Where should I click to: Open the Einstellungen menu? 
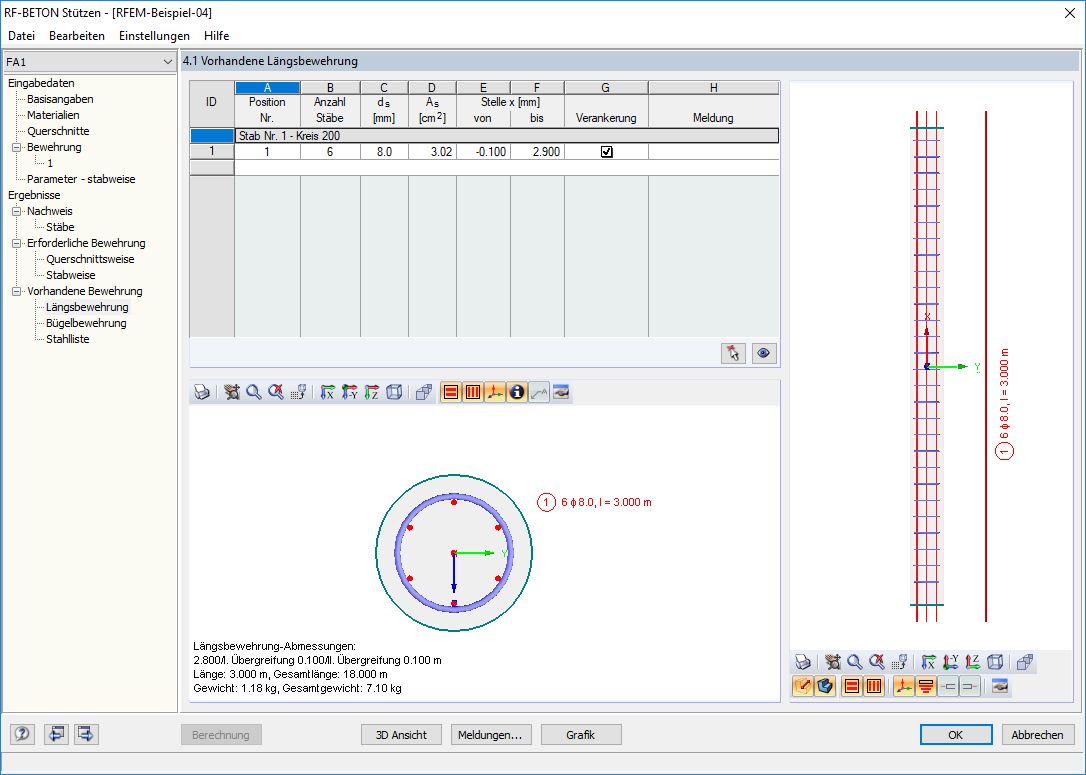click(154, 35)
